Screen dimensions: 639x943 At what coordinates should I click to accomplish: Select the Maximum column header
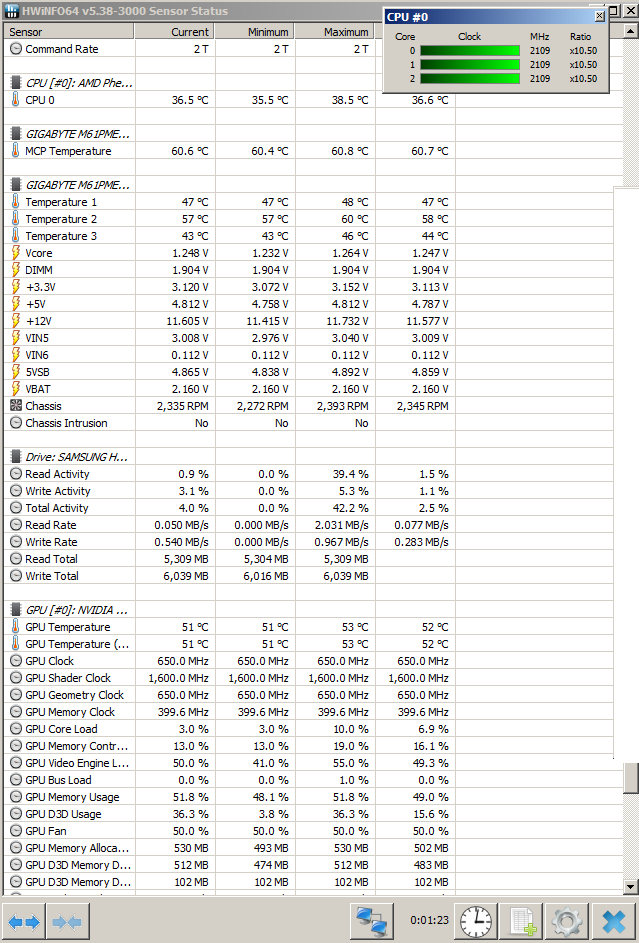coord(335,31)
